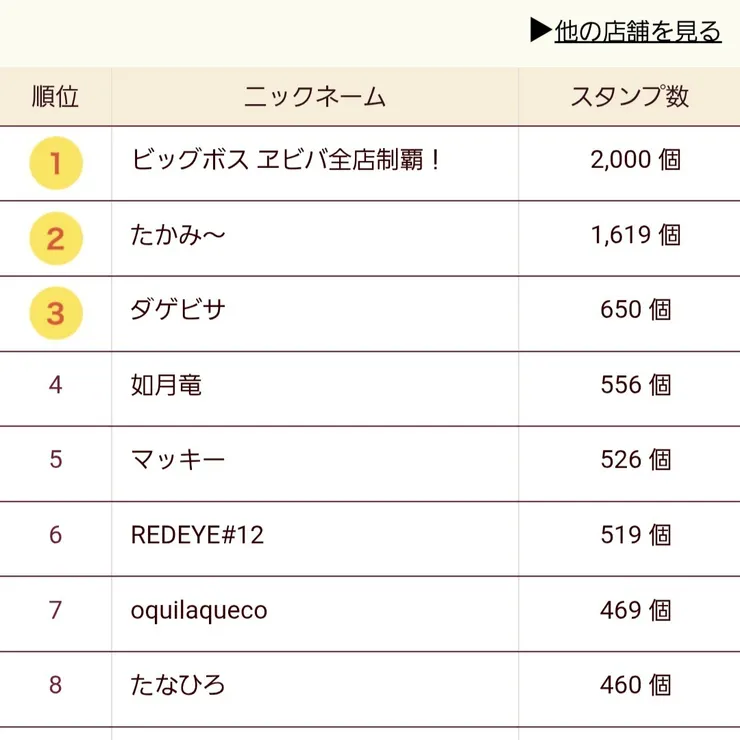Click nickname 如月竜

pyautogui.click(x=166, y=385)
